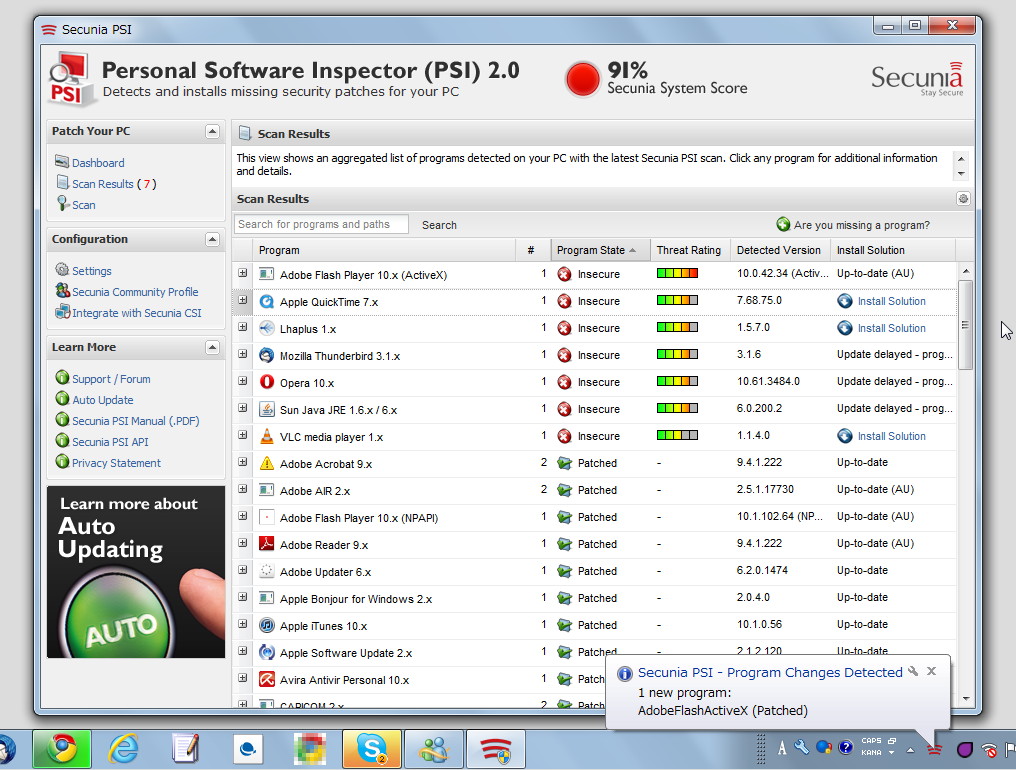Click the Mozilla Thunderbird program icon
This screenshot has width=1016, height=770.
click(266, 355)
